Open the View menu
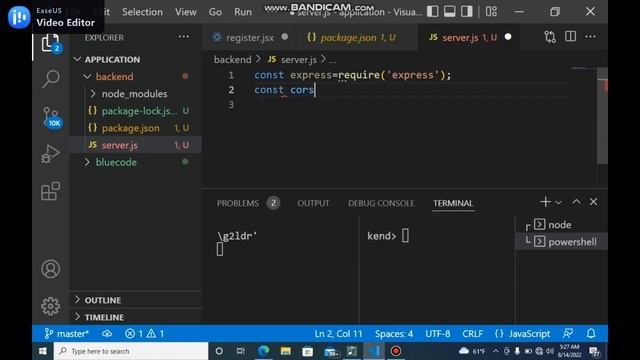Image resolution: width=640 pixels, height=360 pixels. [186, 12]
